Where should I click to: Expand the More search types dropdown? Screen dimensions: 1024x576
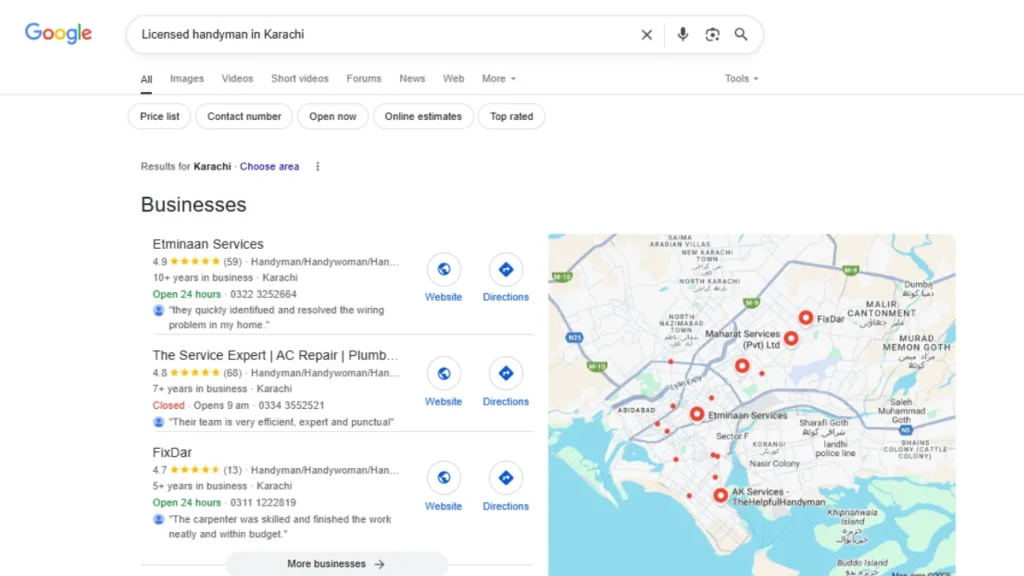coord(498,78)
